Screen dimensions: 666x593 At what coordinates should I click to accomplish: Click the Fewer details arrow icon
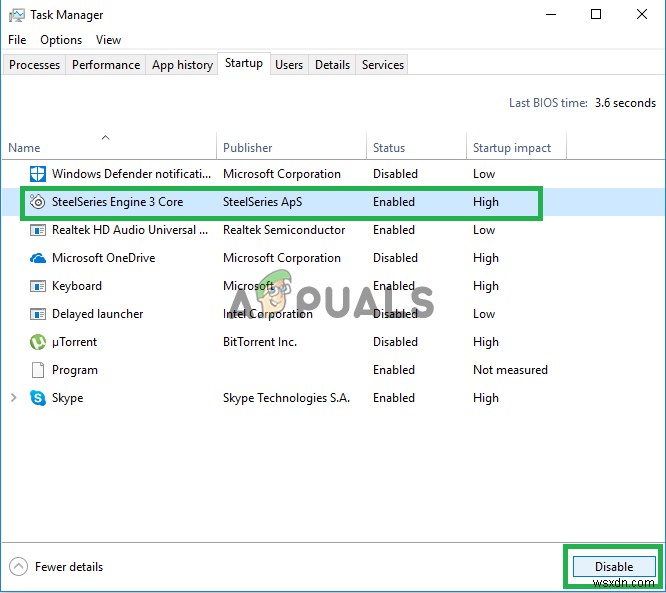[18, 567]
